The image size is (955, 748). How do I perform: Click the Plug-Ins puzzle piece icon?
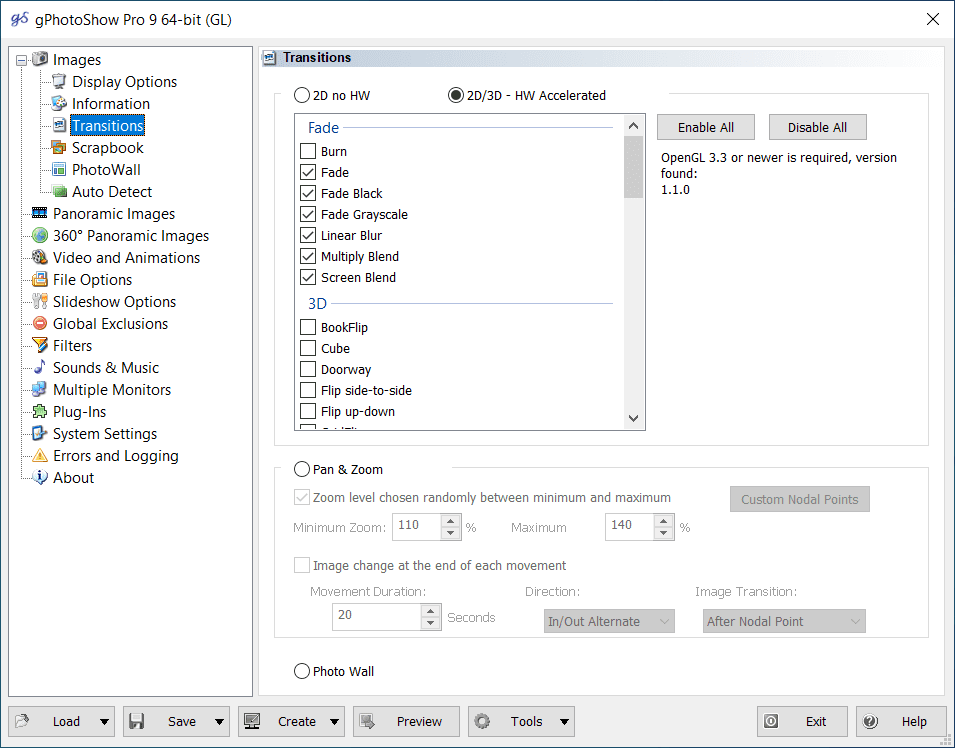[40, 411]
